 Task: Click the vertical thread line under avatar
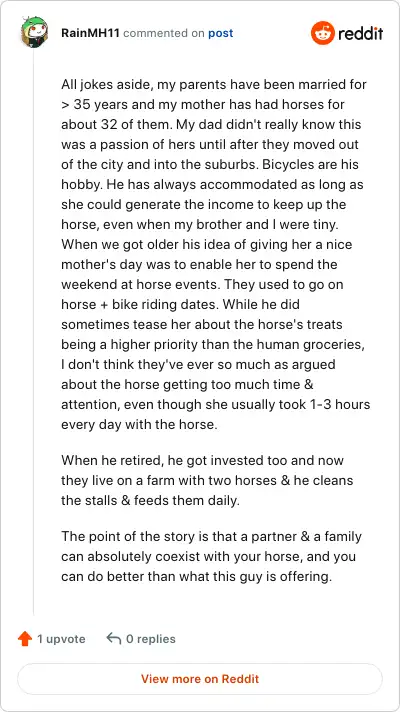(x=34, y=331)
